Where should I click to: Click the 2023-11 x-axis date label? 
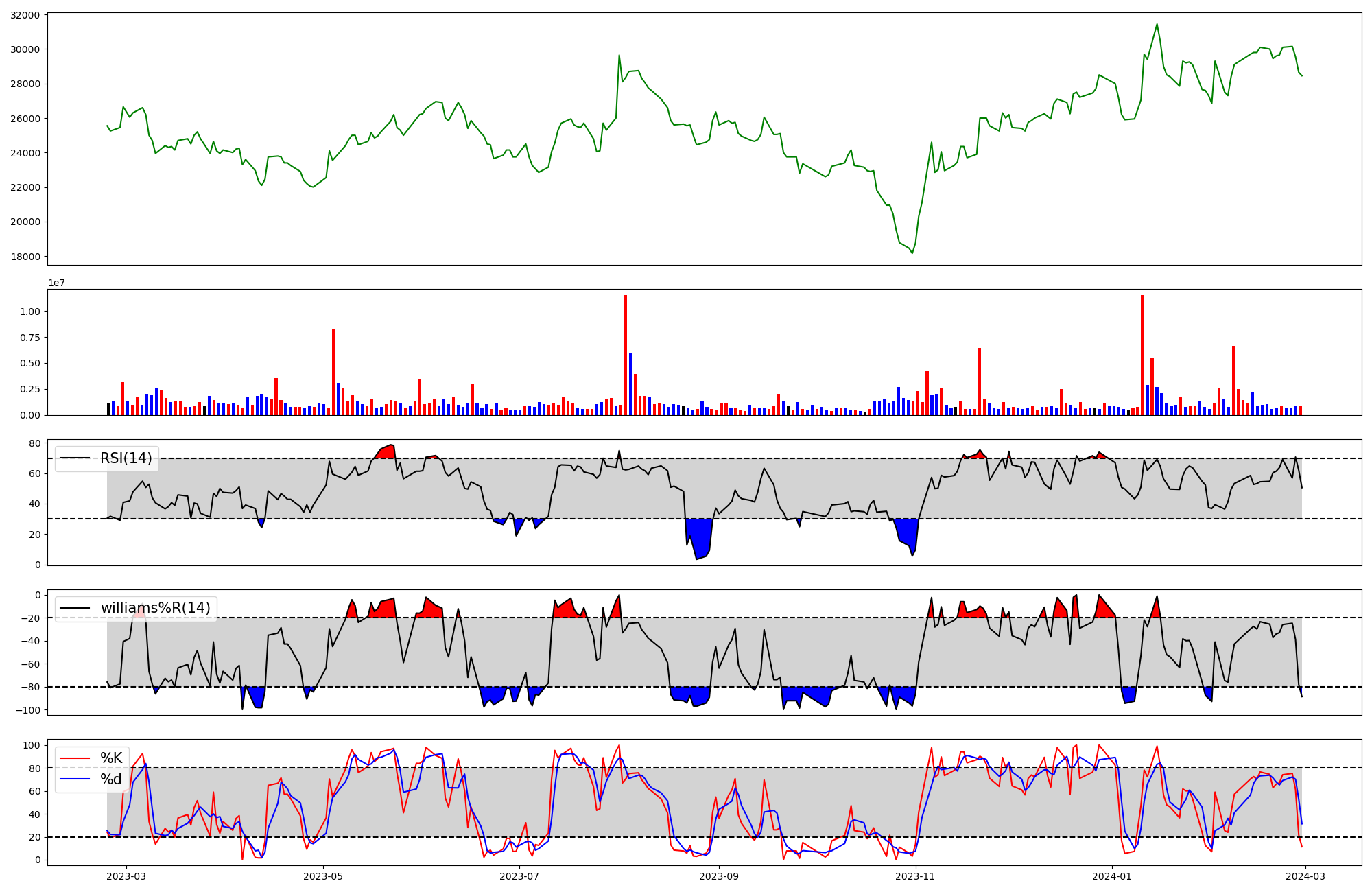pos(916,876)
